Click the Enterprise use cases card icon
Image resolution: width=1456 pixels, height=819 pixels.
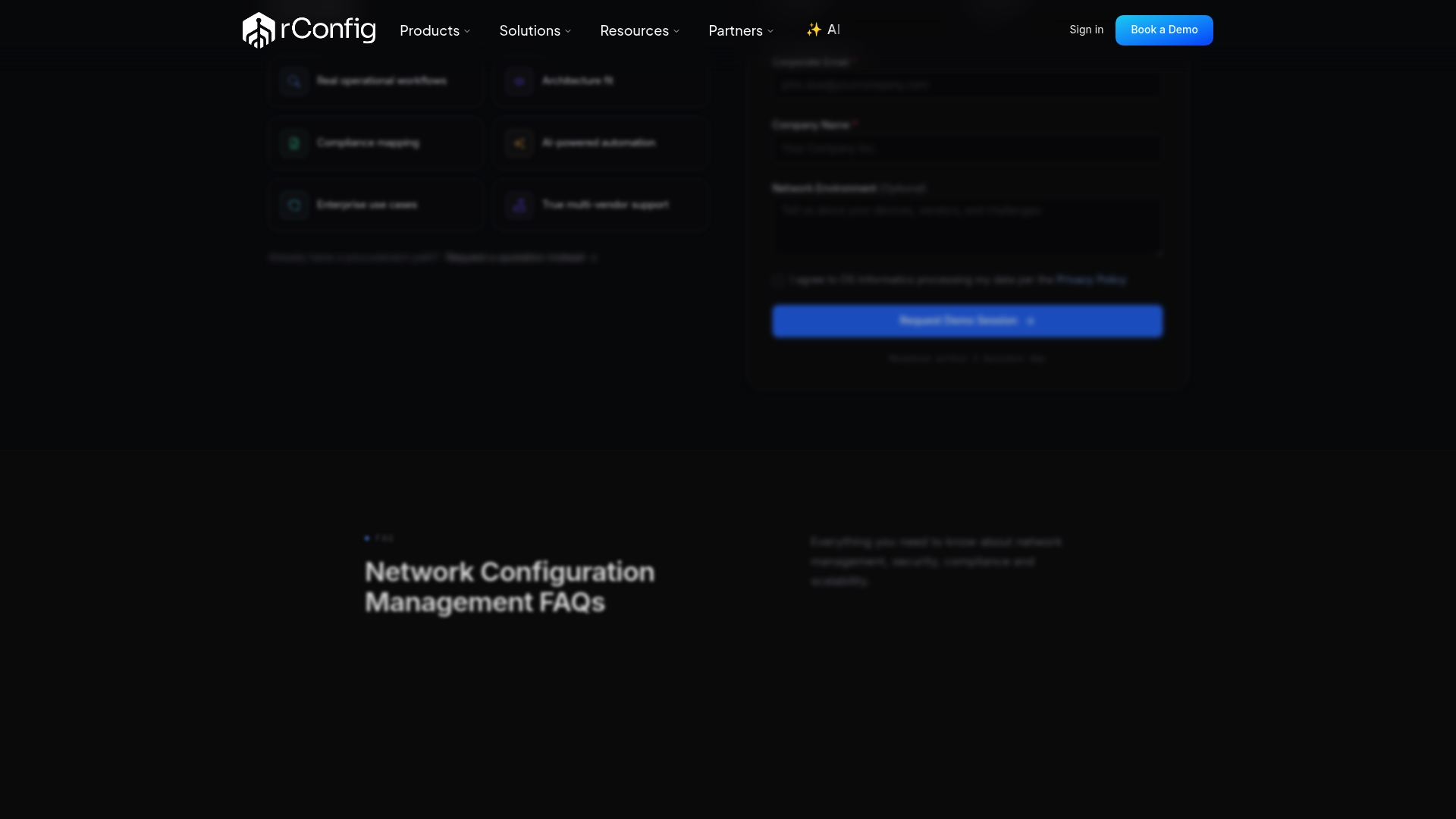pyautogui.click(x=294, y=206)
